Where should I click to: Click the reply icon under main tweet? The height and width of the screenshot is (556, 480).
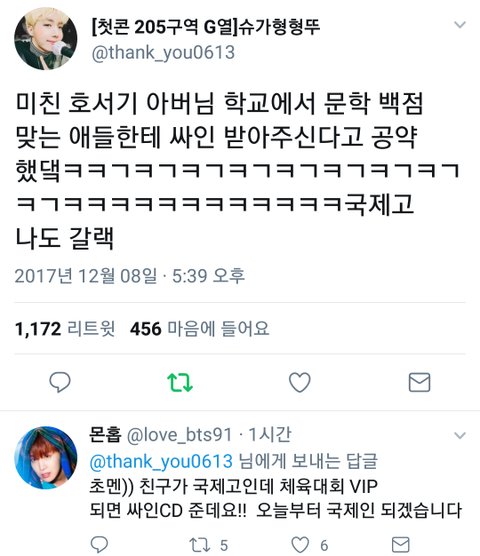point(60,382)
